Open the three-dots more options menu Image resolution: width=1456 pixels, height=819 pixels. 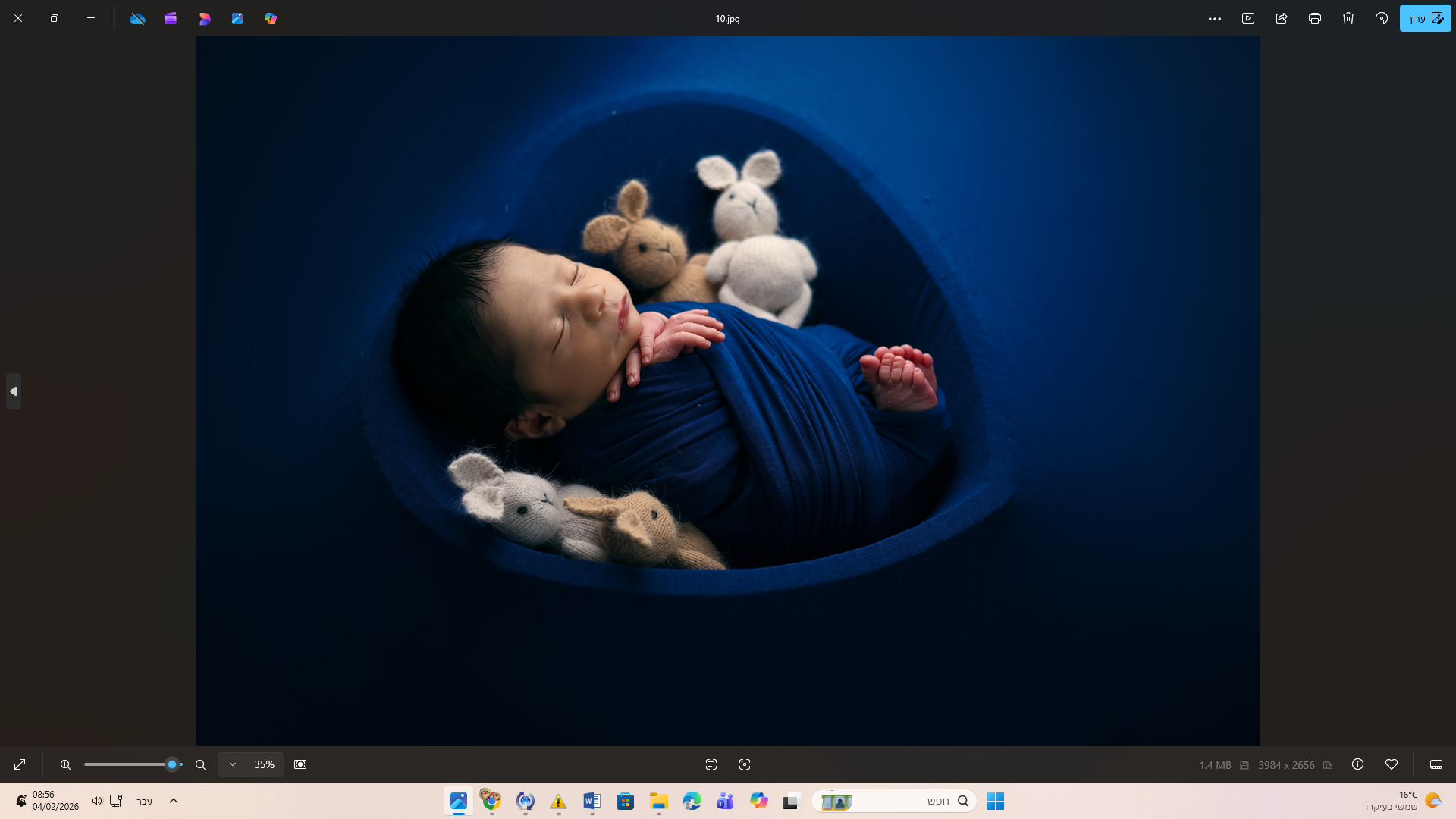[x=1215, y=18]
